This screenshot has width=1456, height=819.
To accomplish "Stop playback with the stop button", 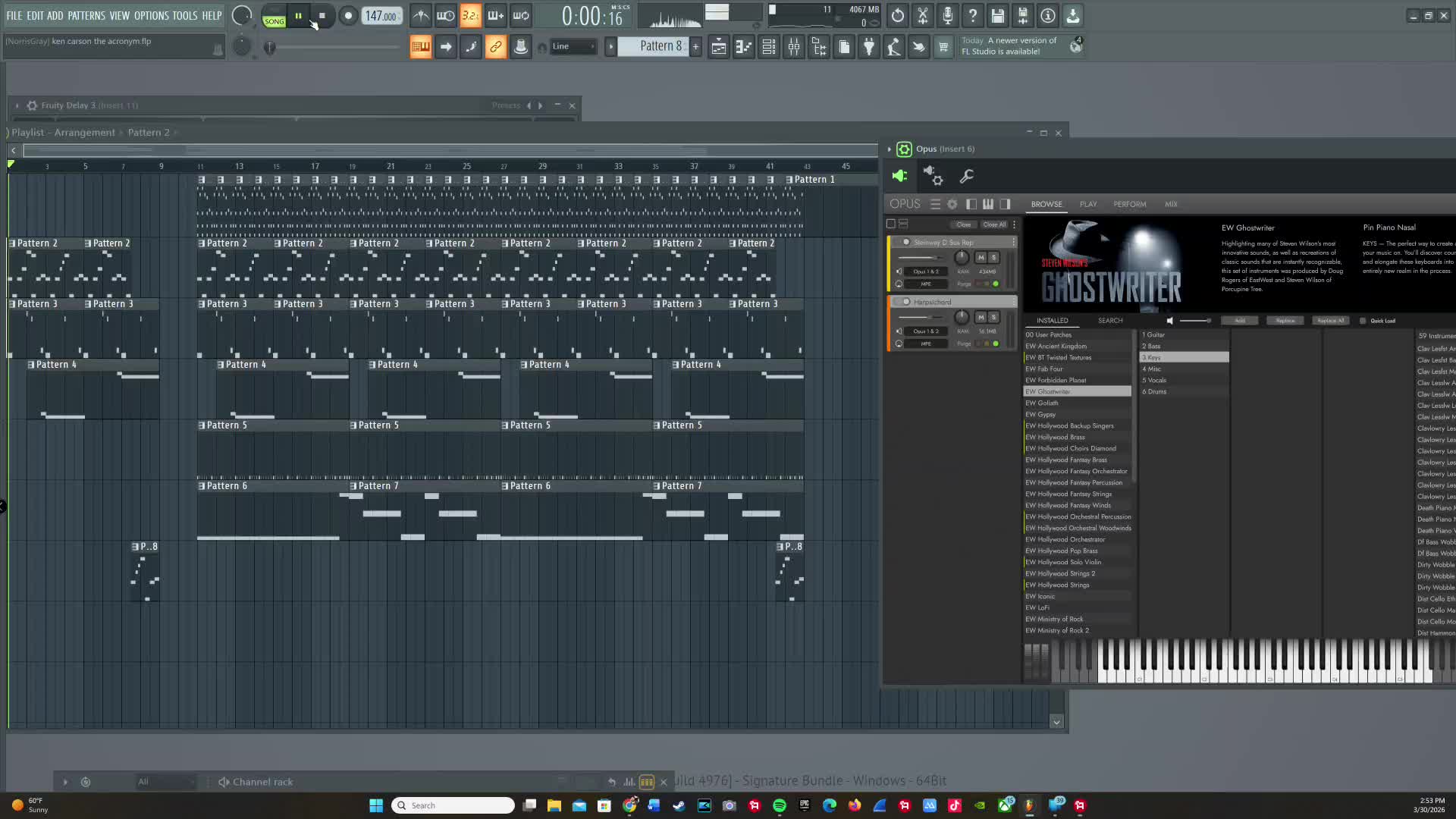I will pyautogui.click(x=322, y=15).
